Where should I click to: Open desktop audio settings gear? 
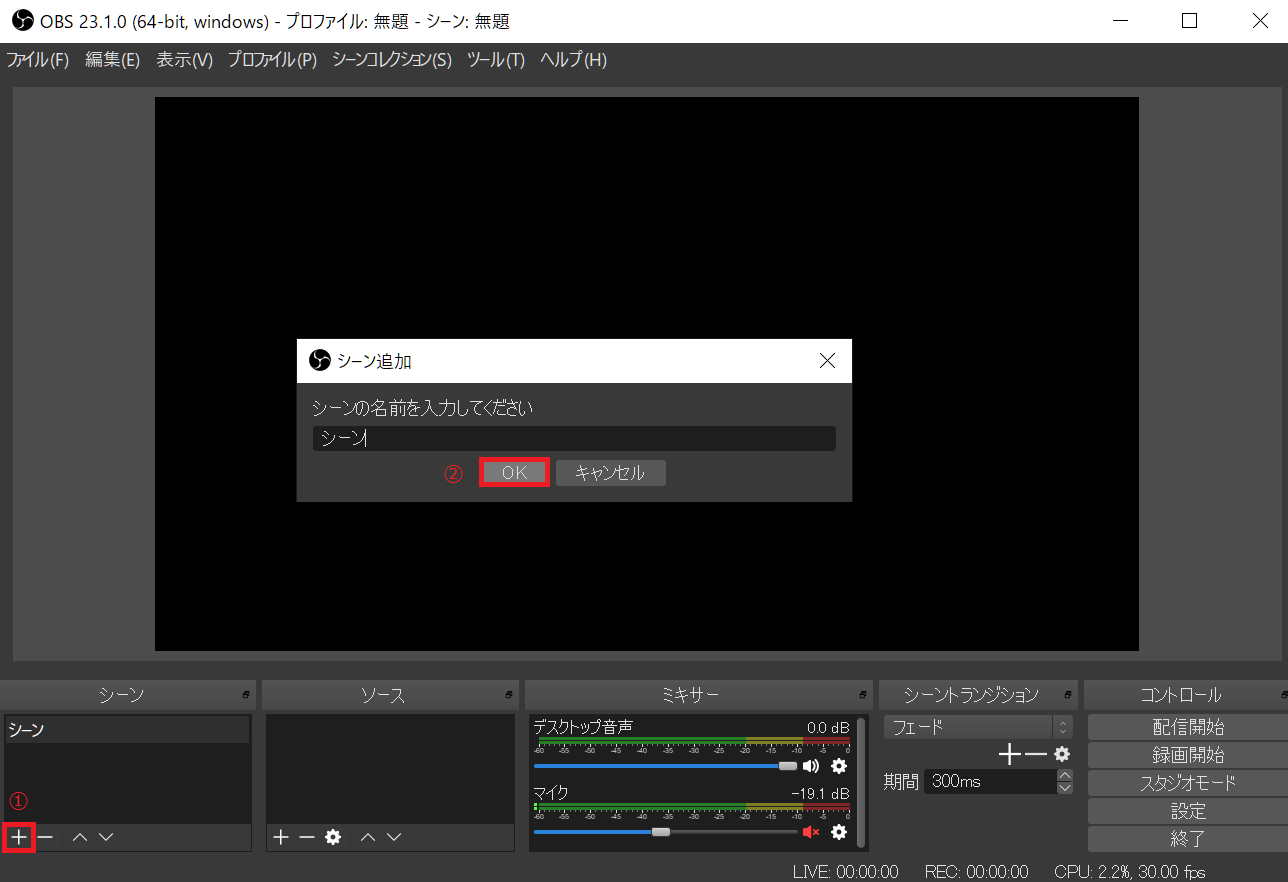[839, 766]
